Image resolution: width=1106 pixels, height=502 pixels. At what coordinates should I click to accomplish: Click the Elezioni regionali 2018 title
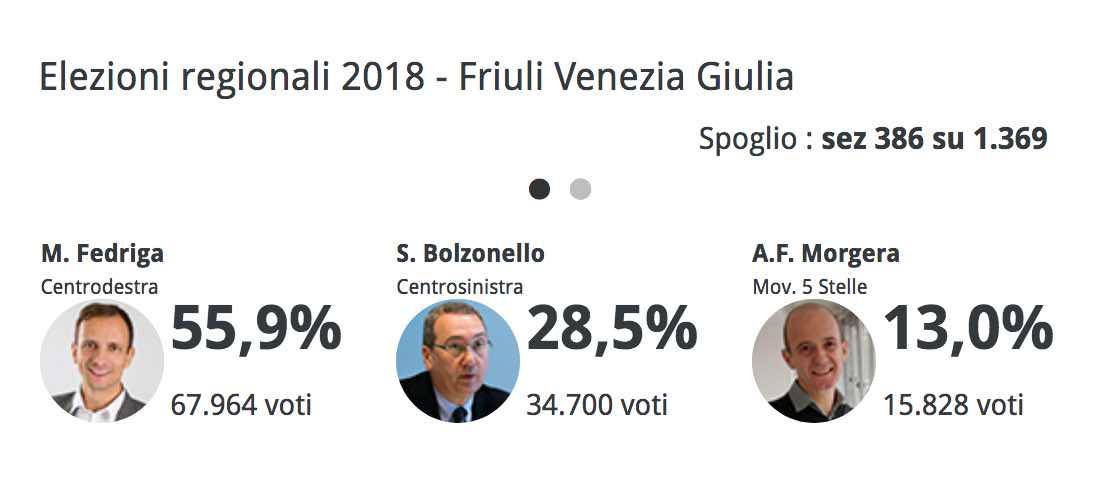[x=416, y=78]
